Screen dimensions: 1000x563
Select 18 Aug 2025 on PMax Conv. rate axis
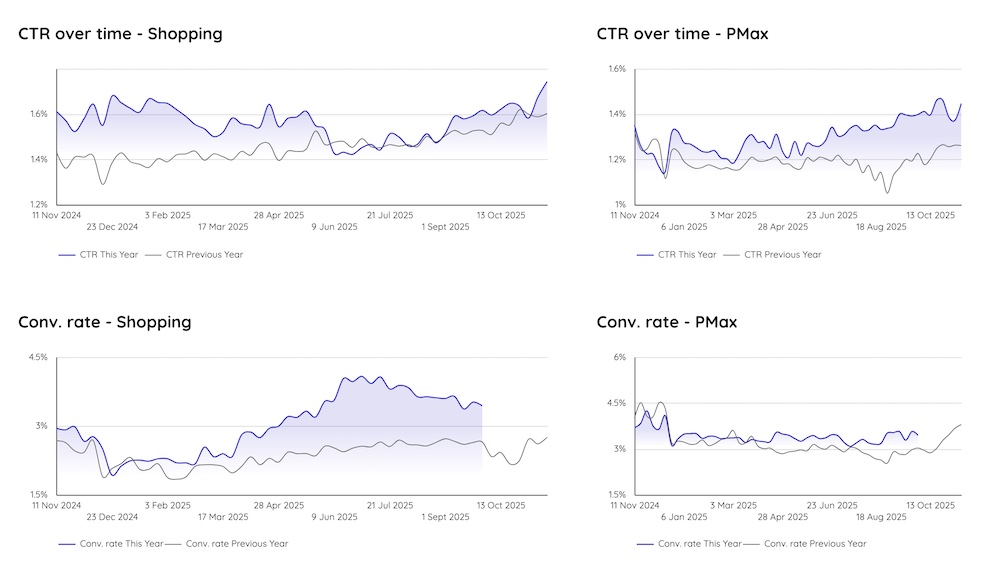coord(882,517)
